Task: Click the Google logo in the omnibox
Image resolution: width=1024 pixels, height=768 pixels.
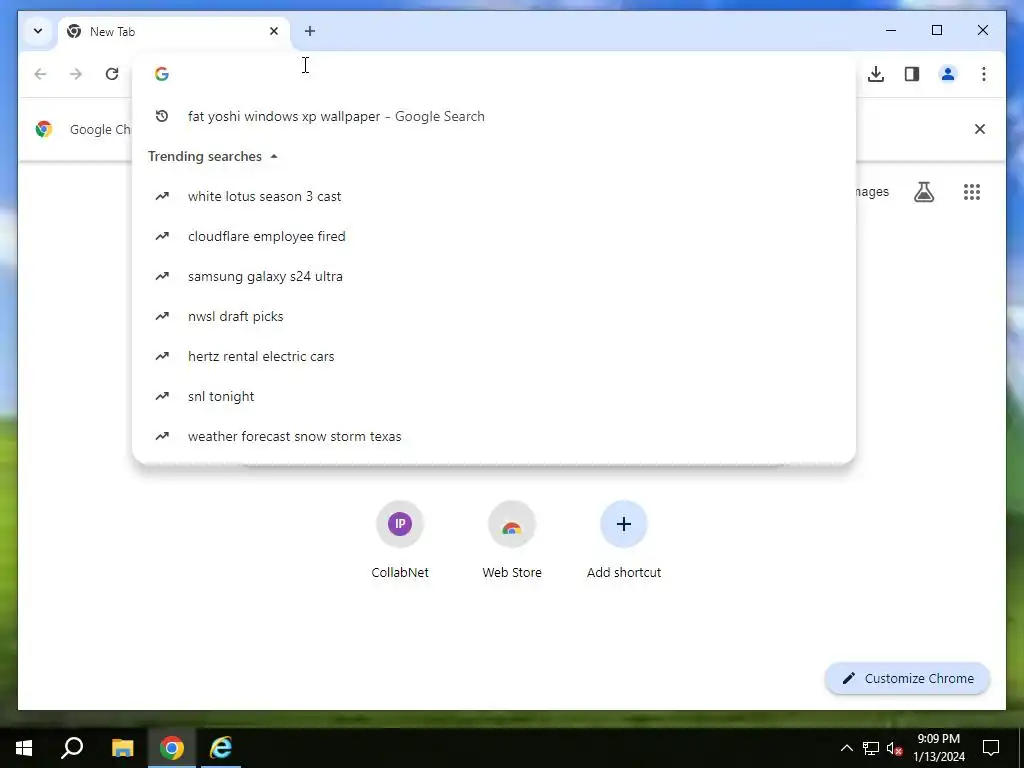Action: coord(162,74)
